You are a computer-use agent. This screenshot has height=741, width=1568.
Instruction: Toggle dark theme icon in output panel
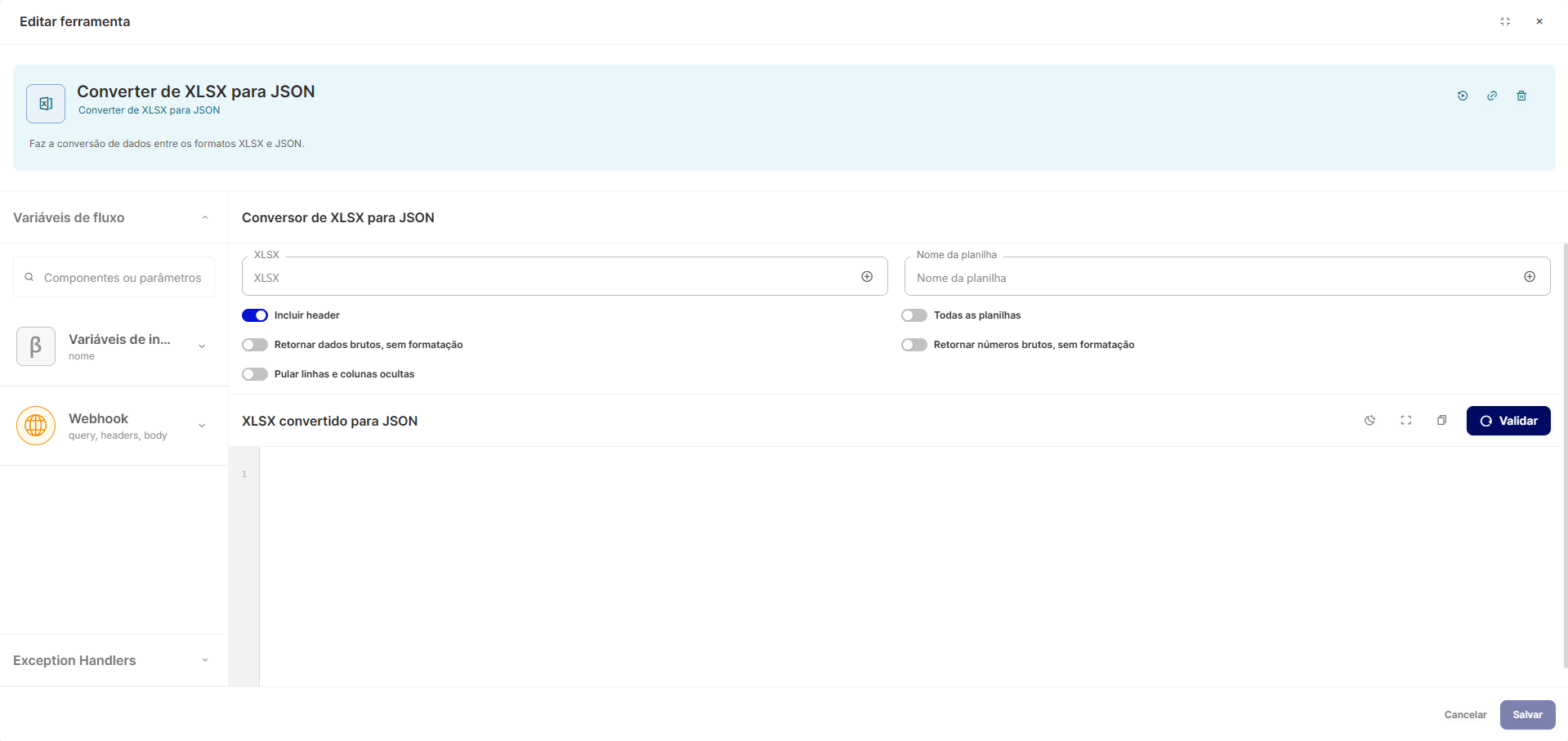1370,421
